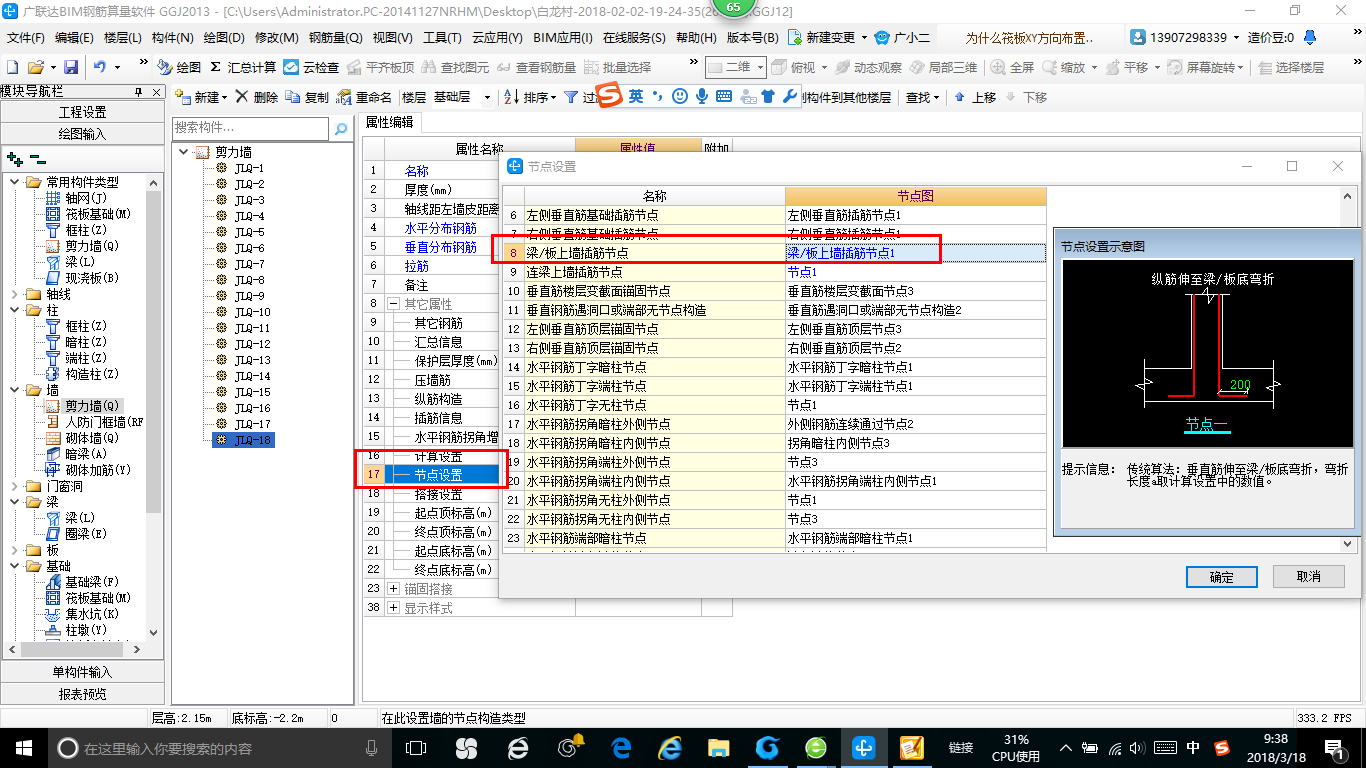
Task: Open 工程设置 navigator section
Action: pyautogui.click(x=82, y=112)
